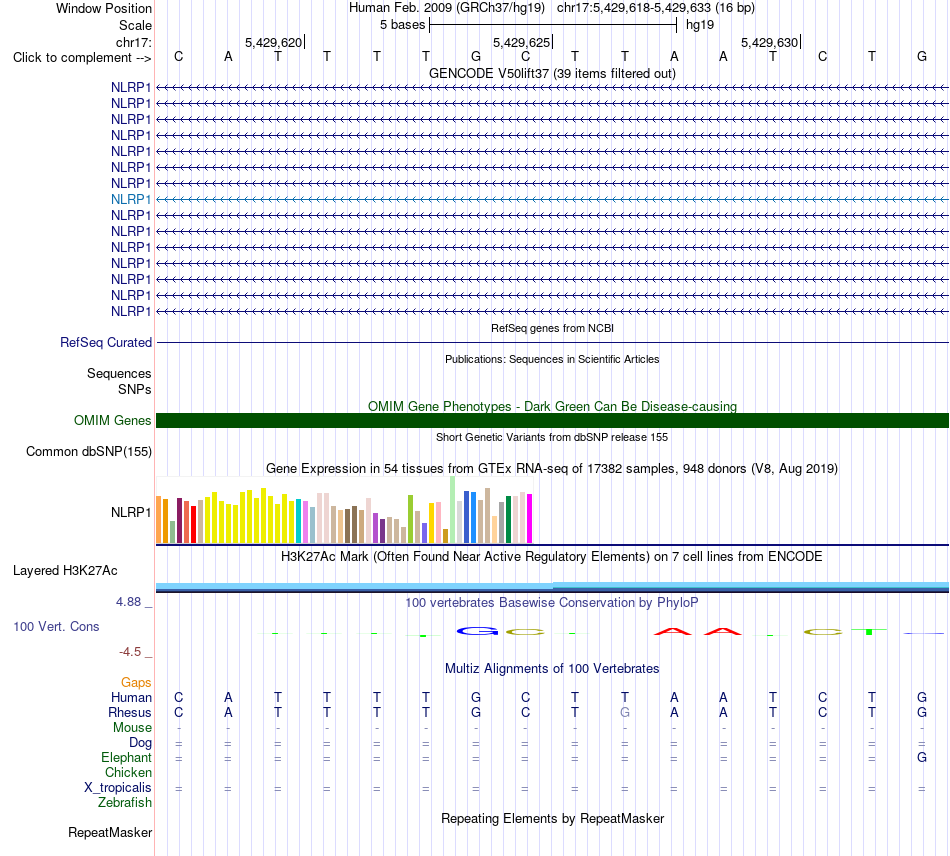
Task: Open the 'OMIM Gene Phenotypes' track title
Action: click(552, 406)
